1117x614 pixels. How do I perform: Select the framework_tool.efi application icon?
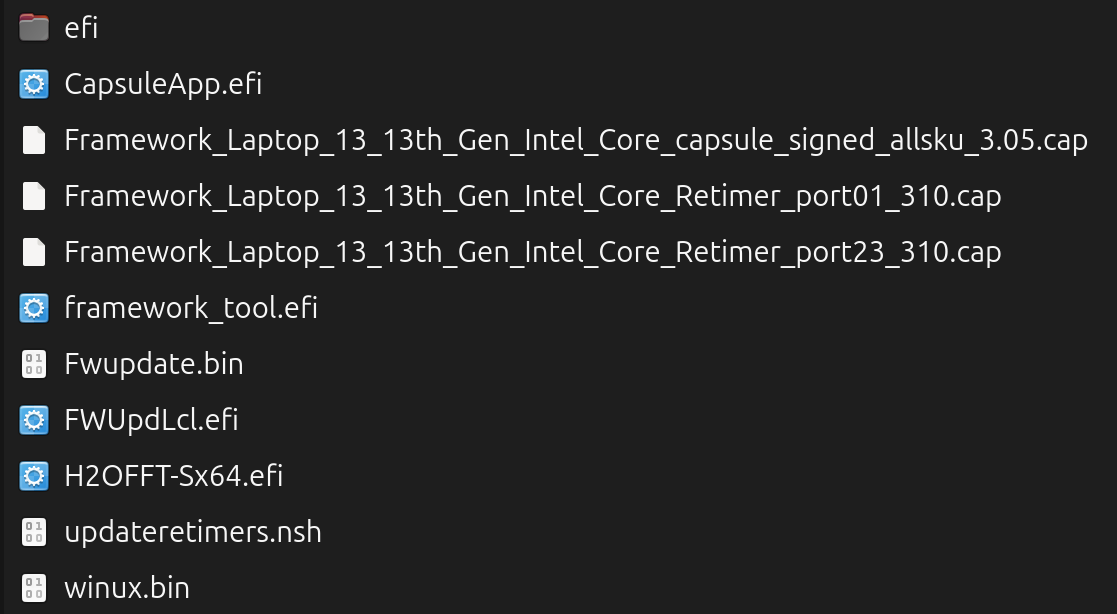coord(34,308)
